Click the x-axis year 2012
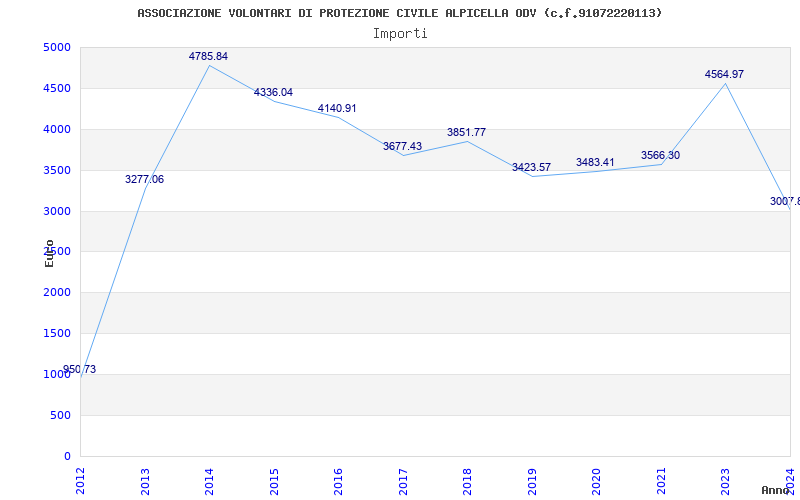 [x=80, y=481]
